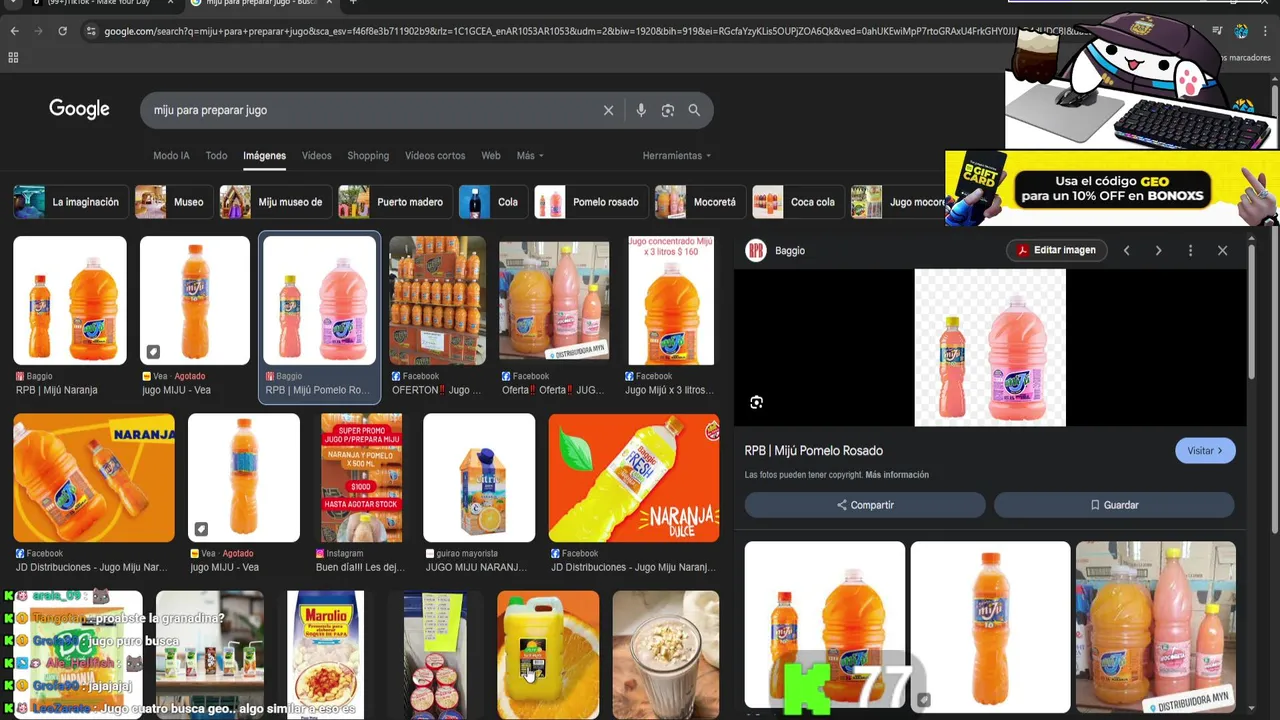Open the Videos cortos tab
1280x720 pixels.
[x=435, y=156]
